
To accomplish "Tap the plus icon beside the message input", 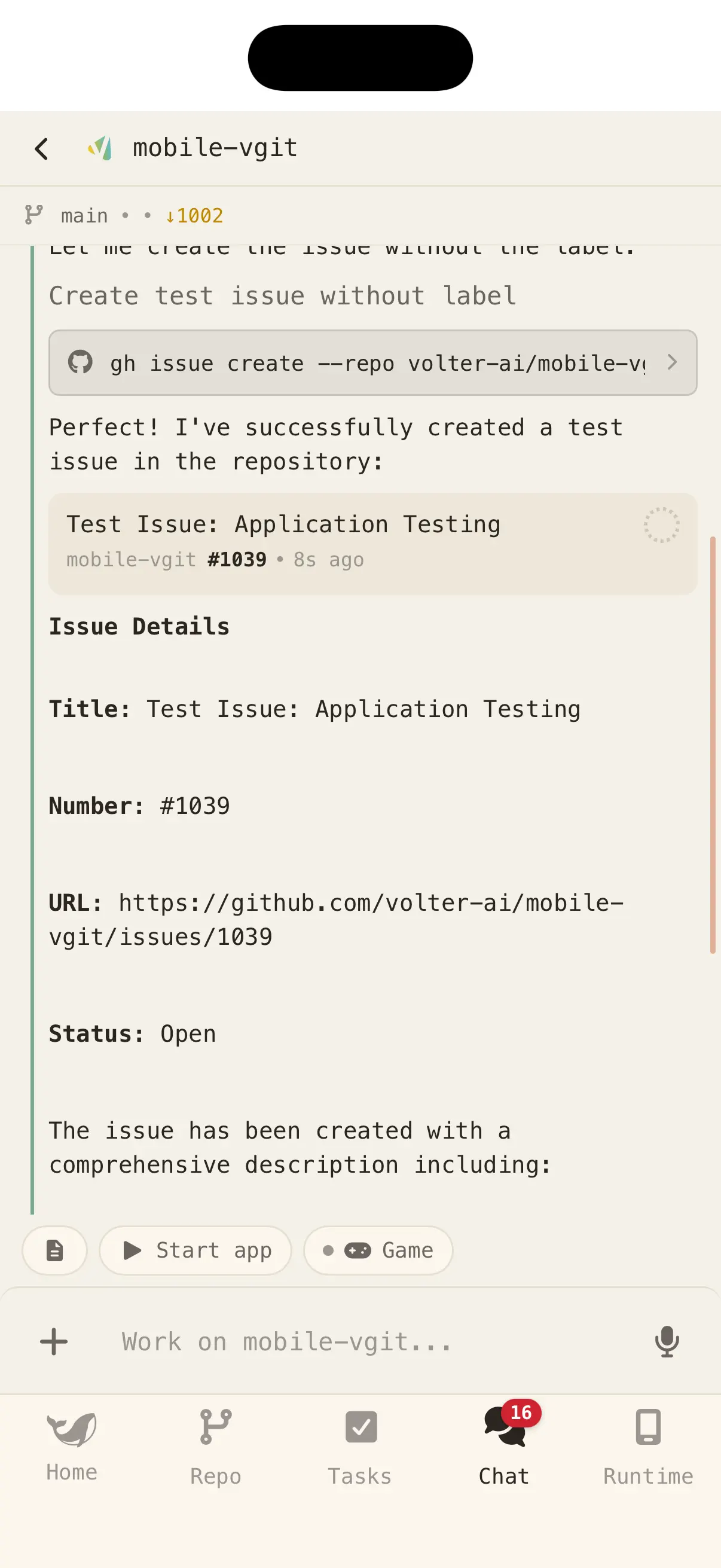I will click(54, 1341).
